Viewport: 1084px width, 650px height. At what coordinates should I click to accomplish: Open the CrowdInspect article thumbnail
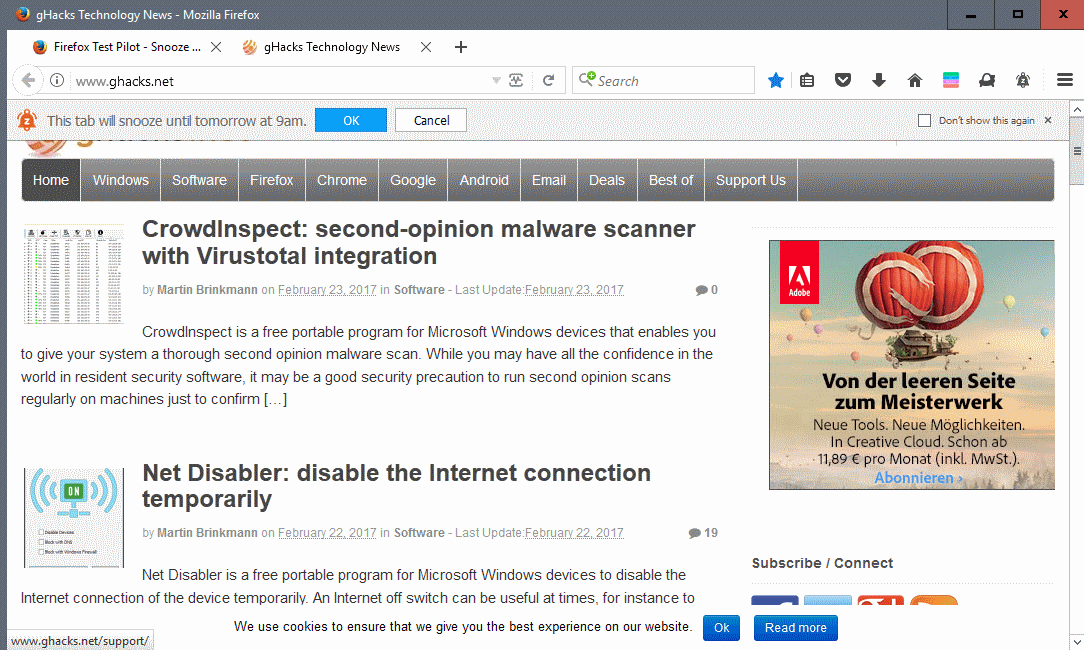pyautogui.click(x=74, y=274)
